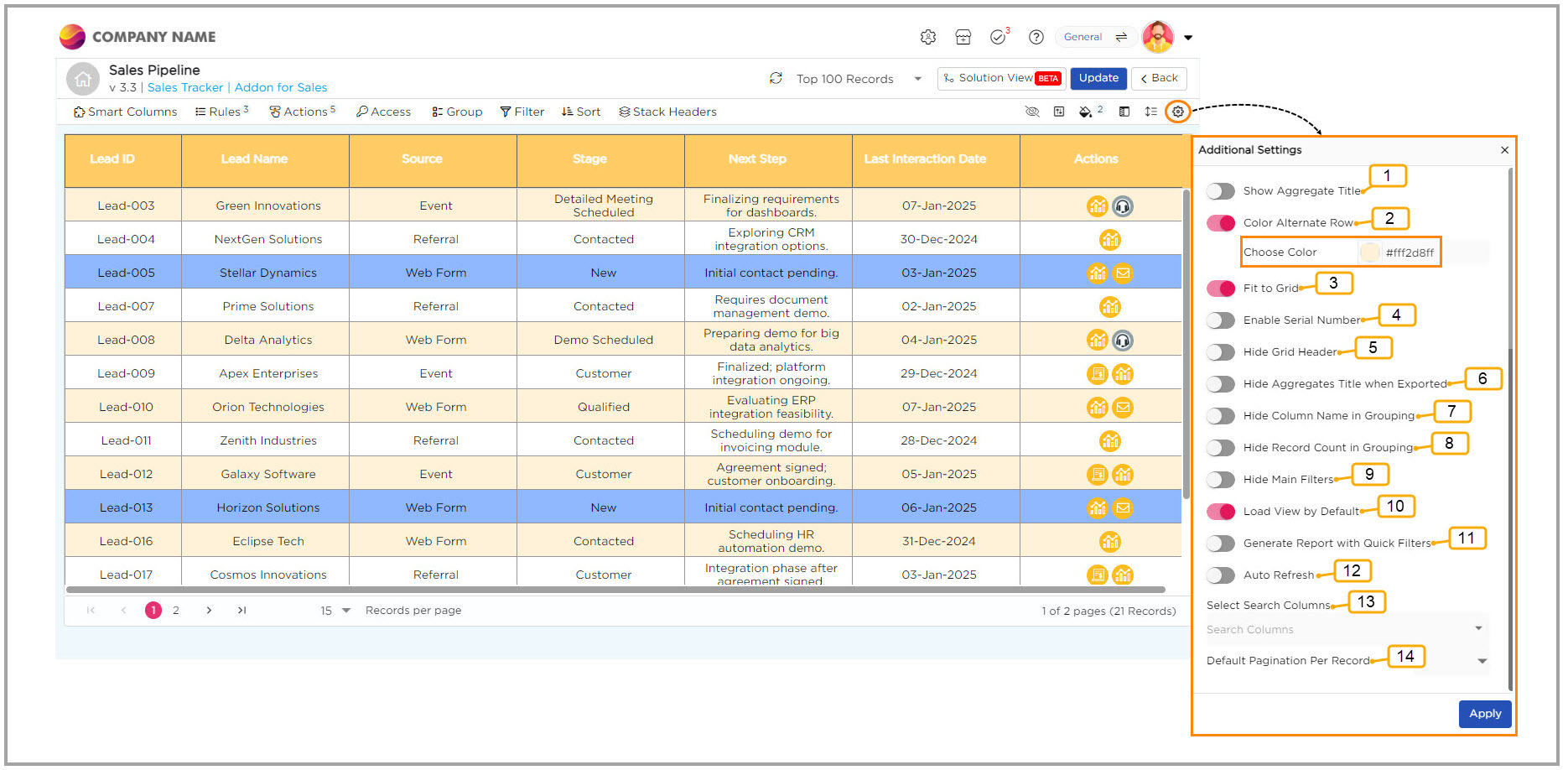Click the Apply button

click(x=1484, y=714)
